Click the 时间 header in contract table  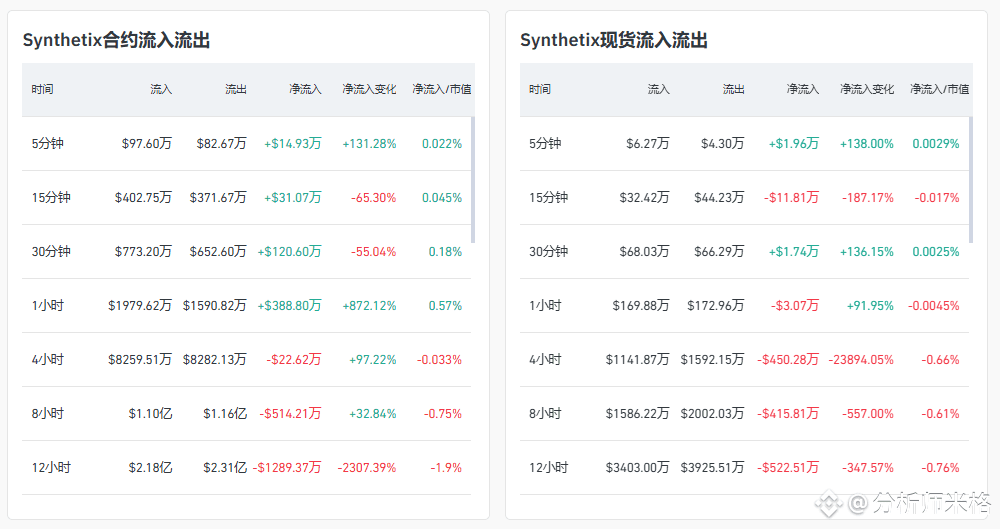coord(42,89)
